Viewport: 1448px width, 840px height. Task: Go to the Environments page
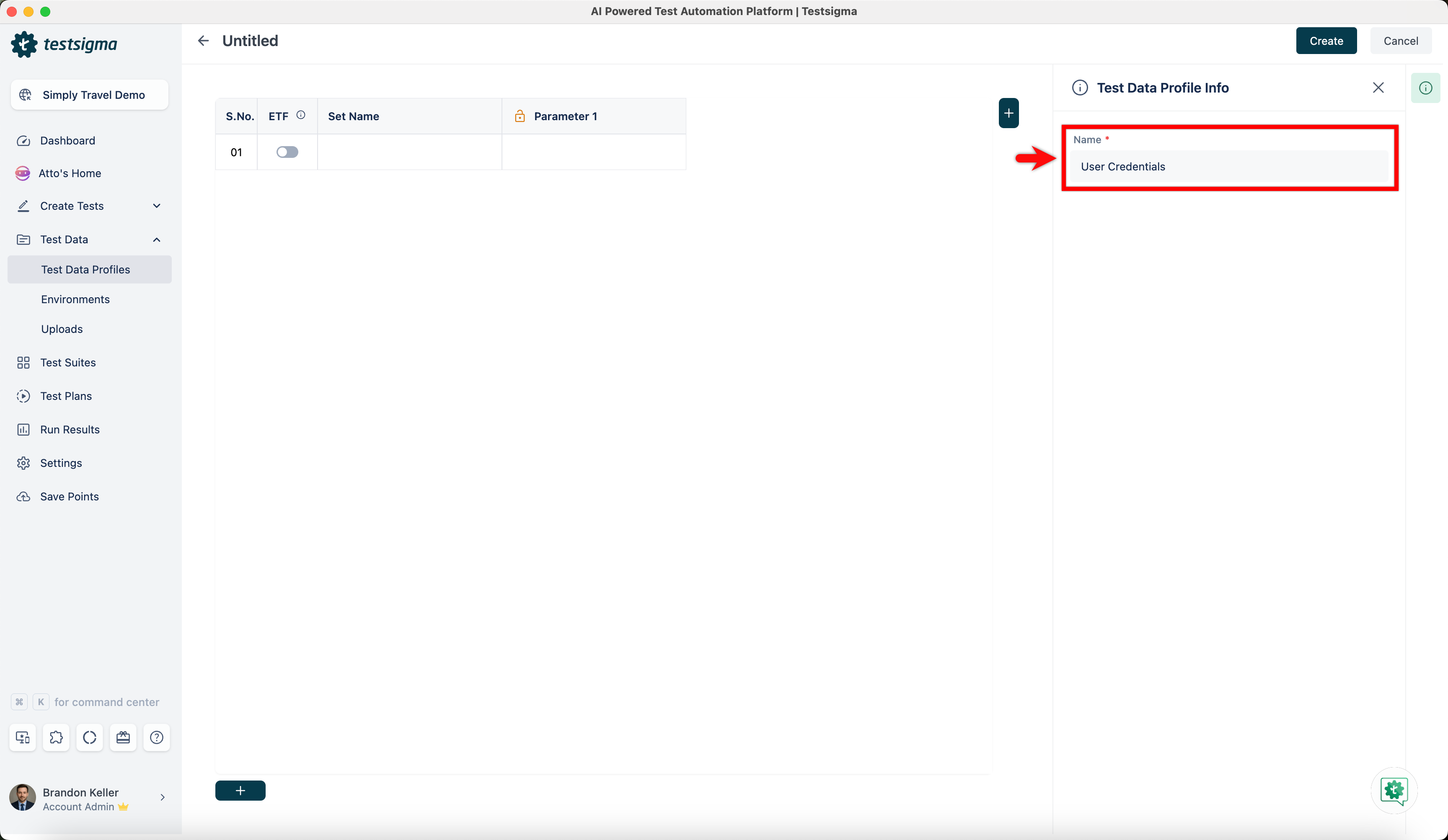(75, 299)
